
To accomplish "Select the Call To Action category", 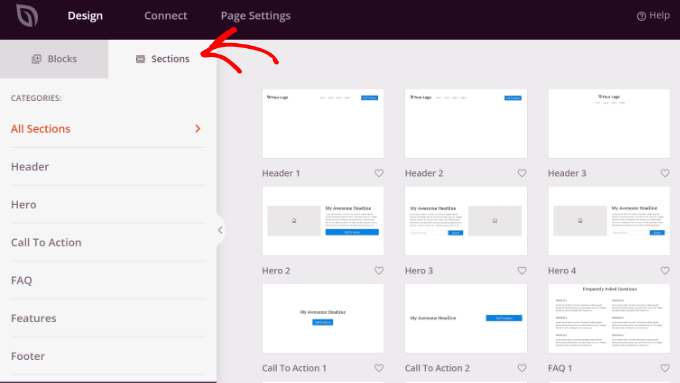I will point(108,242).
